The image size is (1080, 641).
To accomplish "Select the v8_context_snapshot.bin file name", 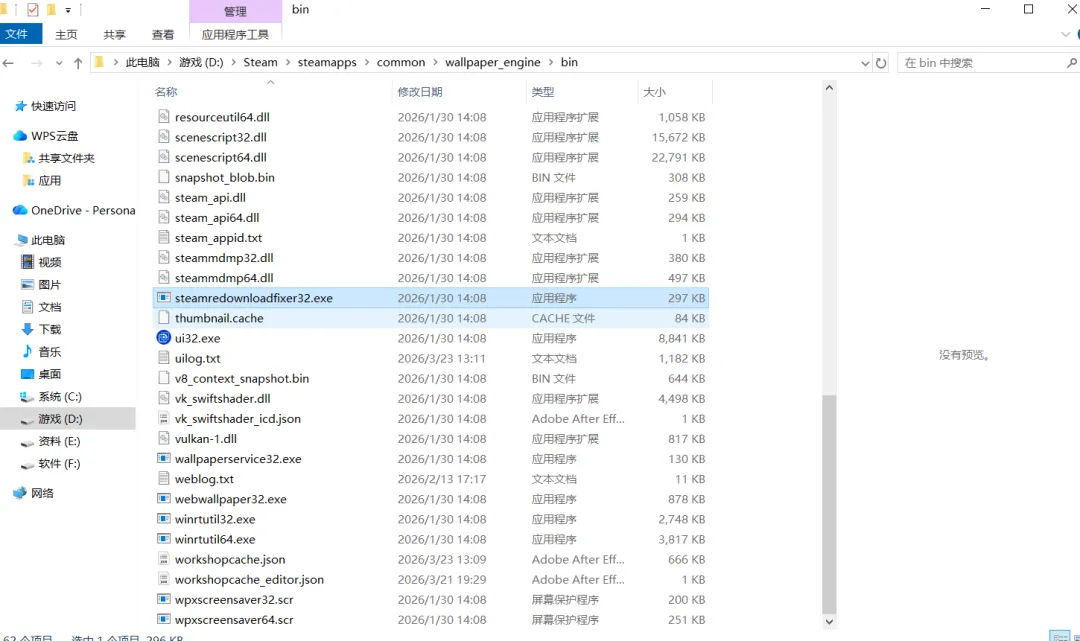I will [x=242, y=379].
